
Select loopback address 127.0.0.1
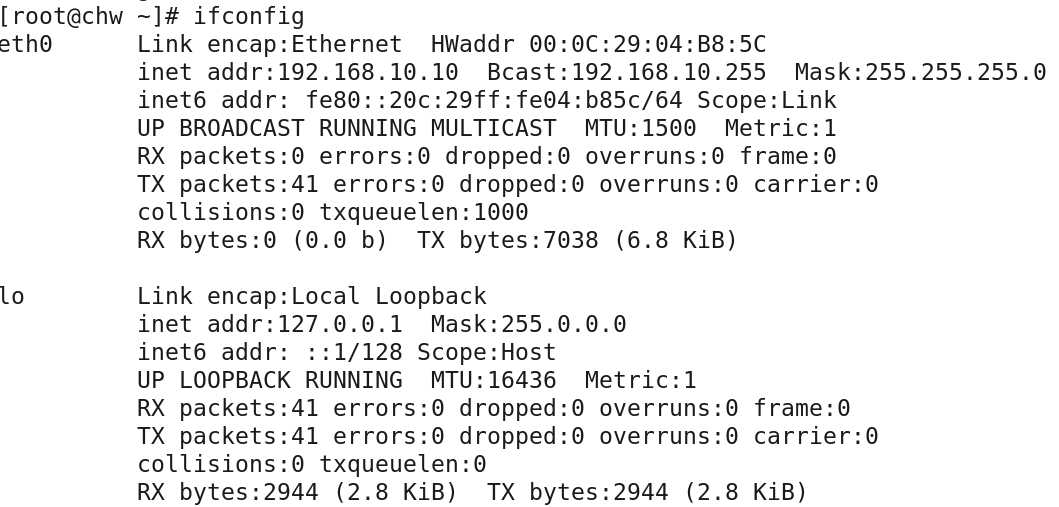340,324
